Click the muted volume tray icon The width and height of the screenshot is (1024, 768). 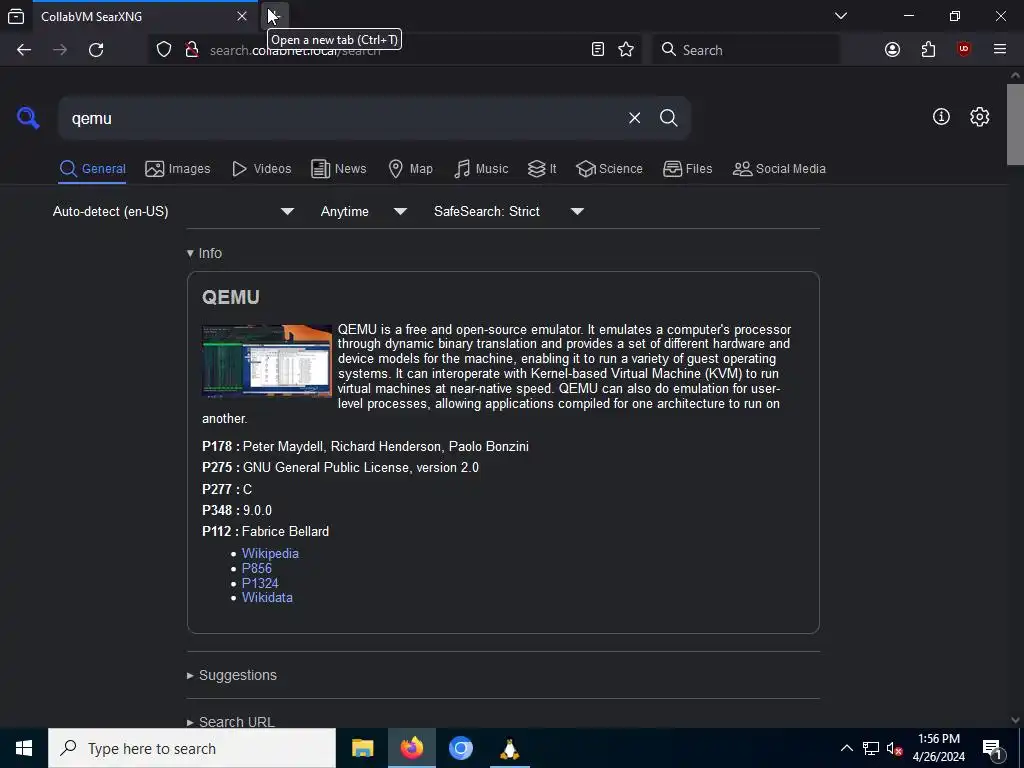tap(895, 748)
